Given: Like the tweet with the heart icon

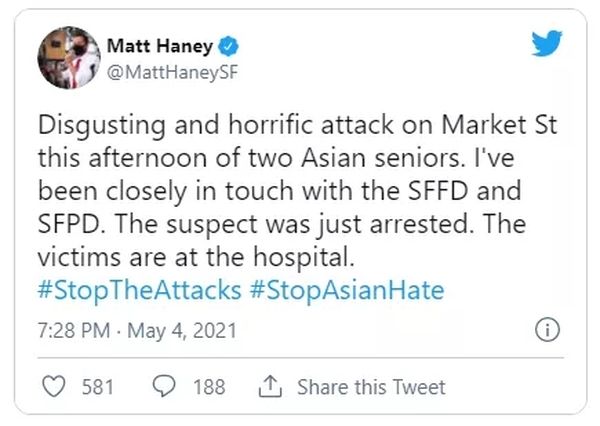Looking at the screenshot, I should (57, 386).
